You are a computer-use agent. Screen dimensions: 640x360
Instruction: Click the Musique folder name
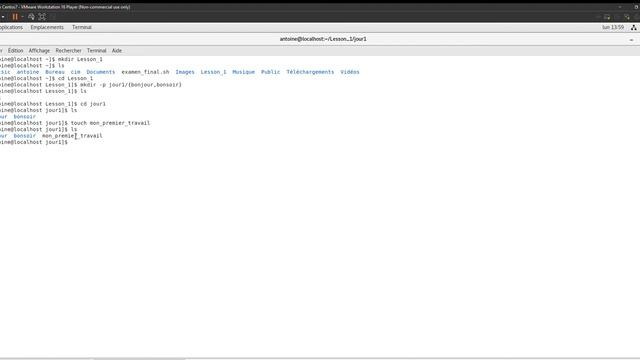click(243, 72)
